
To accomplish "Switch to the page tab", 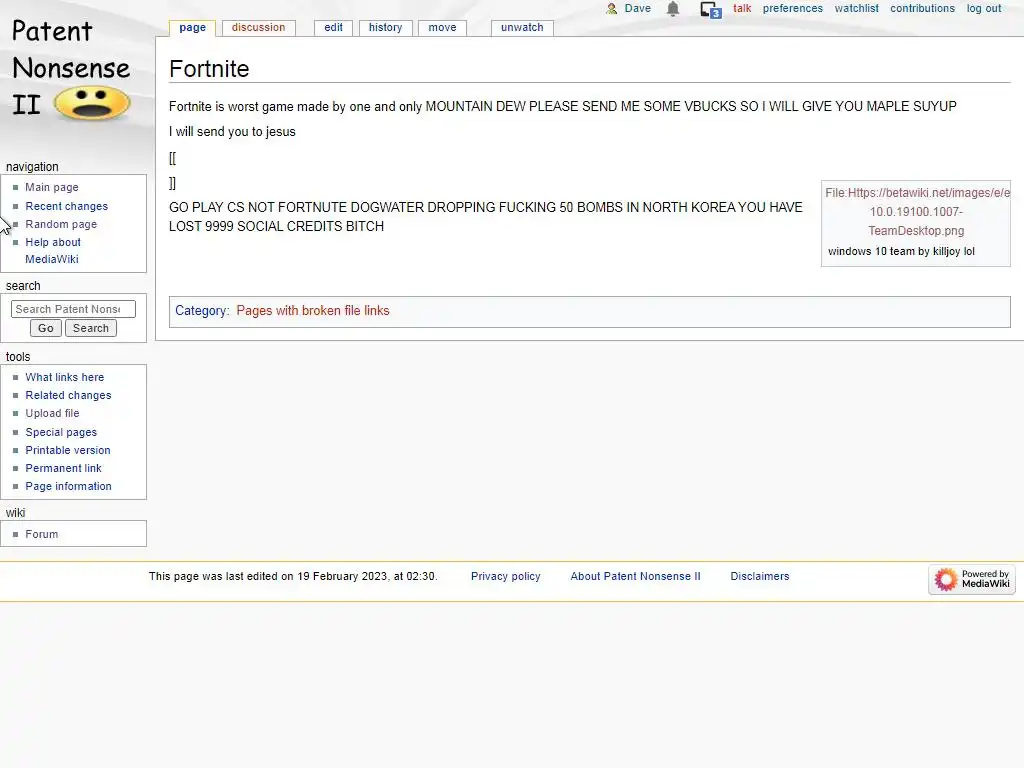I will click(192, 27).
